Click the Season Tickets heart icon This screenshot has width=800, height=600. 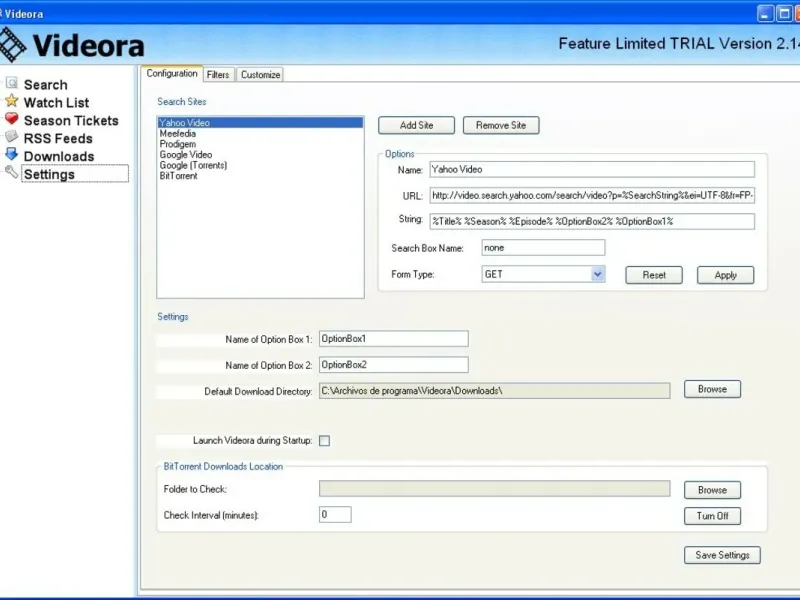click(11, 118)
